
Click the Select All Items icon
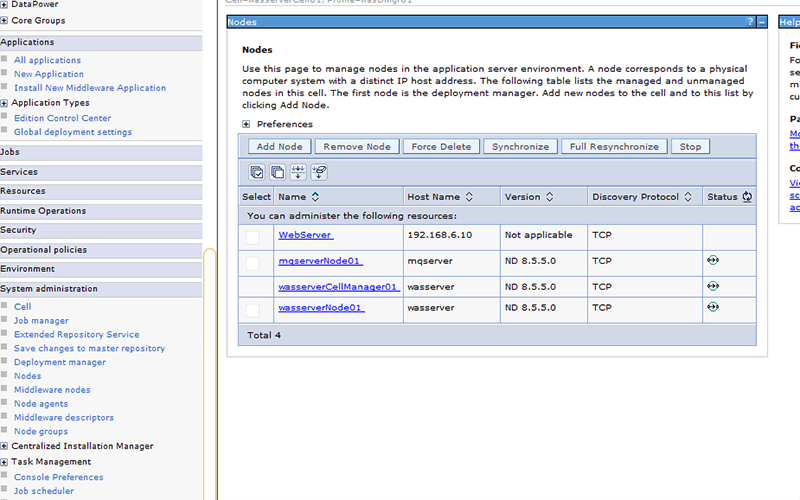coord(257,172)
